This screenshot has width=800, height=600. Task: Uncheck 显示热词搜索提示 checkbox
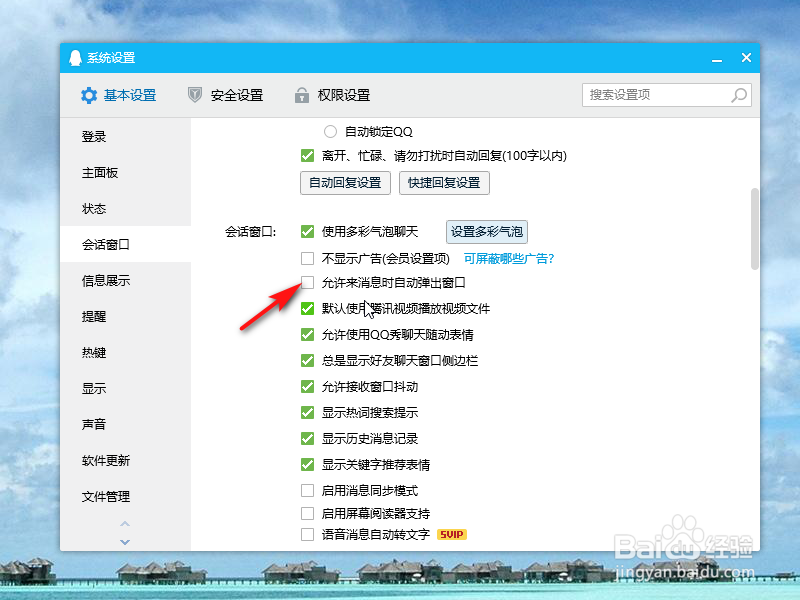pyautogui.click(x=307, y=412)
